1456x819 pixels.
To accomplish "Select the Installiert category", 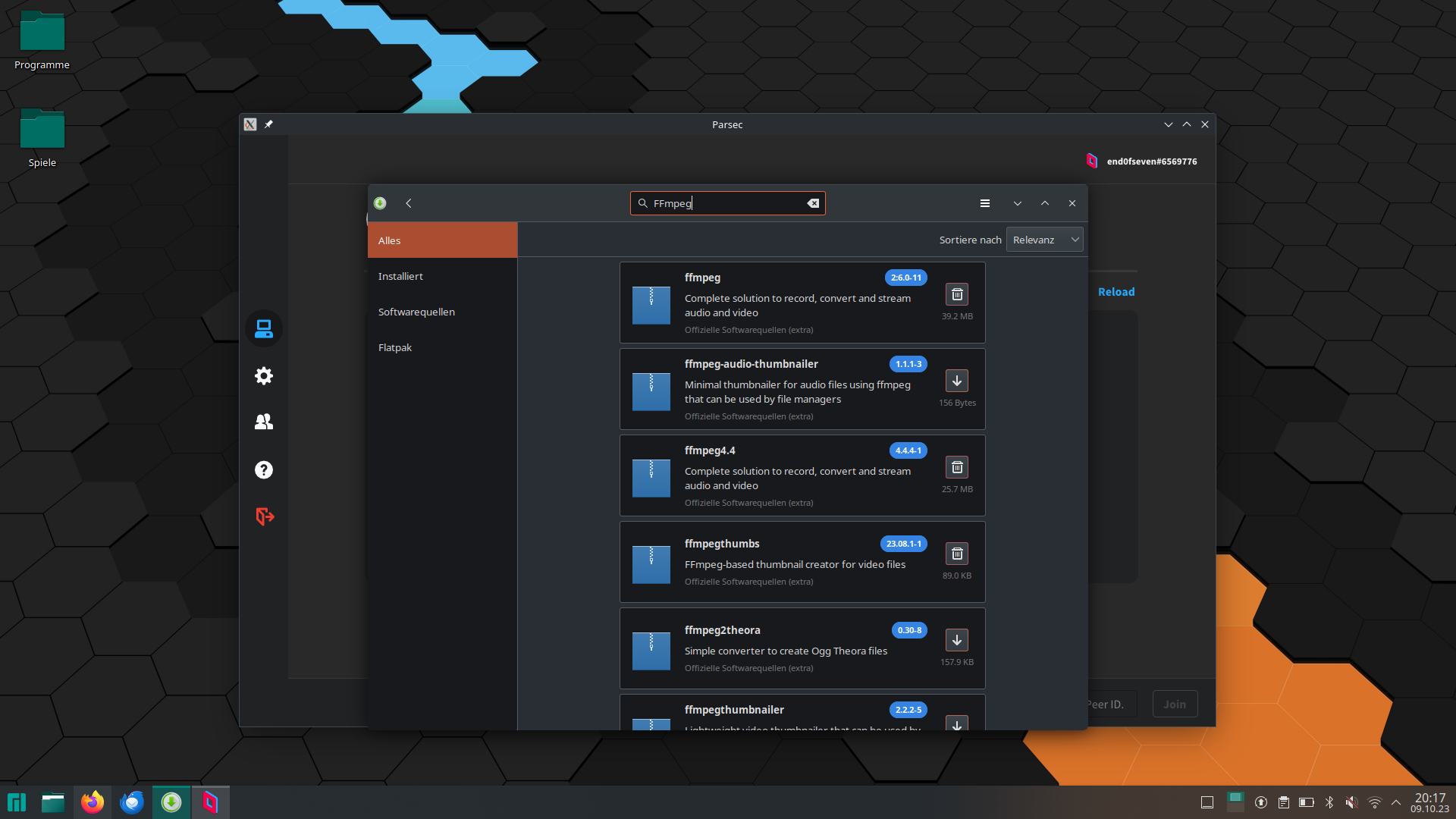I will point(442,276).
